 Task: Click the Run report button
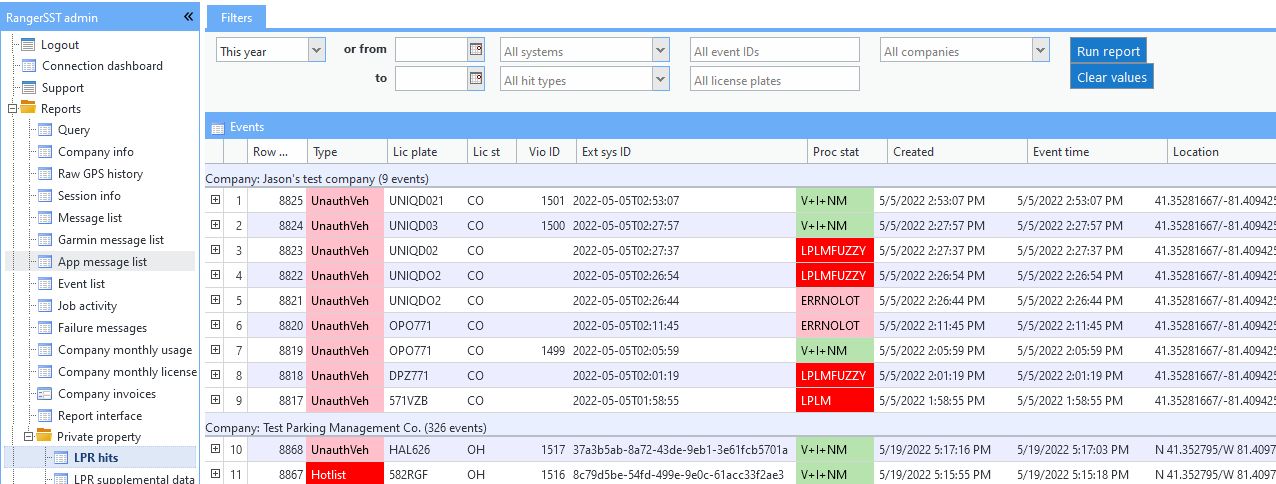[x=1107, y=51]
